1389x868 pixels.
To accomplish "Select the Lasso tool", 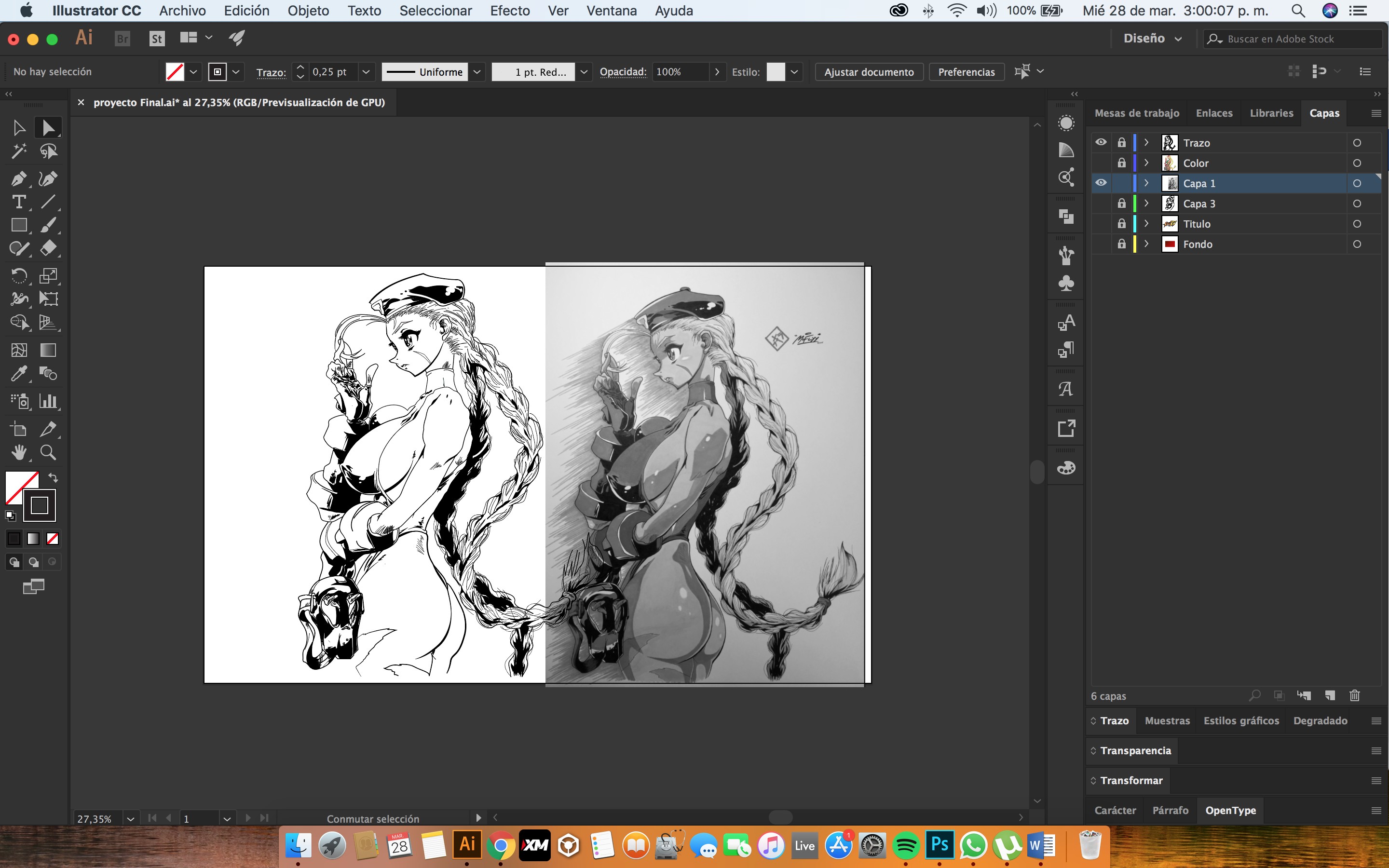I will click(48, 151).
